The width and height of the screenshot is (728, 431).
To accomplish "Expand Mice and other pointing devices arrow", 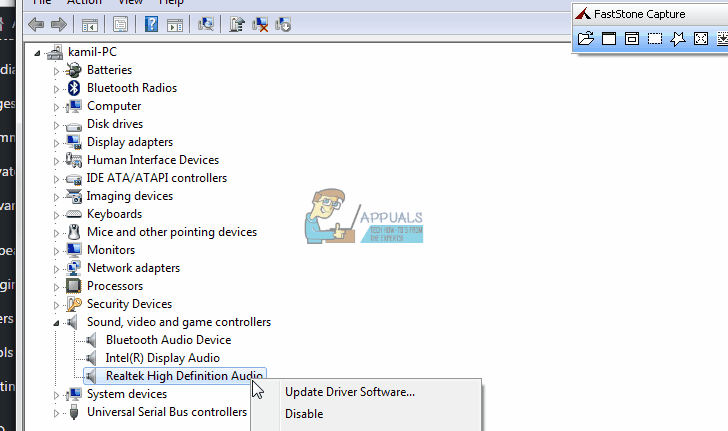I will coord(56,233).
